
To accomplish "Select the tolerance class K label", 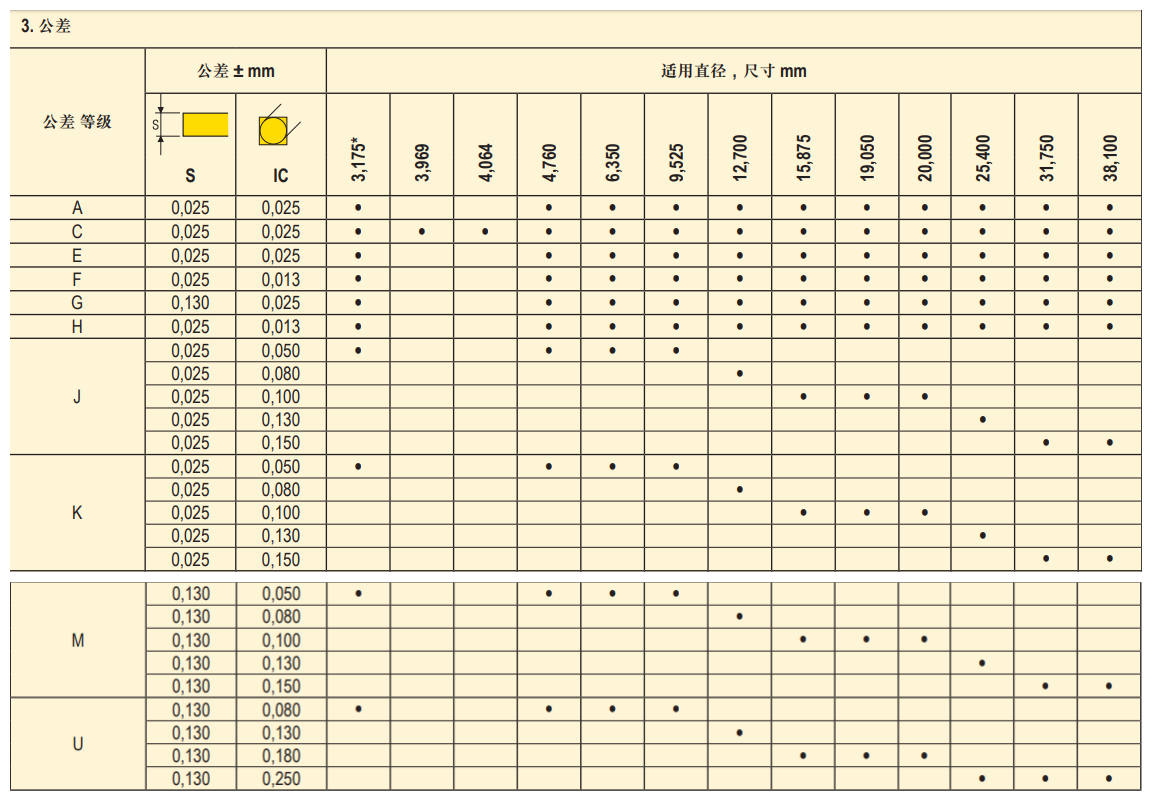I will click(x=77, y=513).
